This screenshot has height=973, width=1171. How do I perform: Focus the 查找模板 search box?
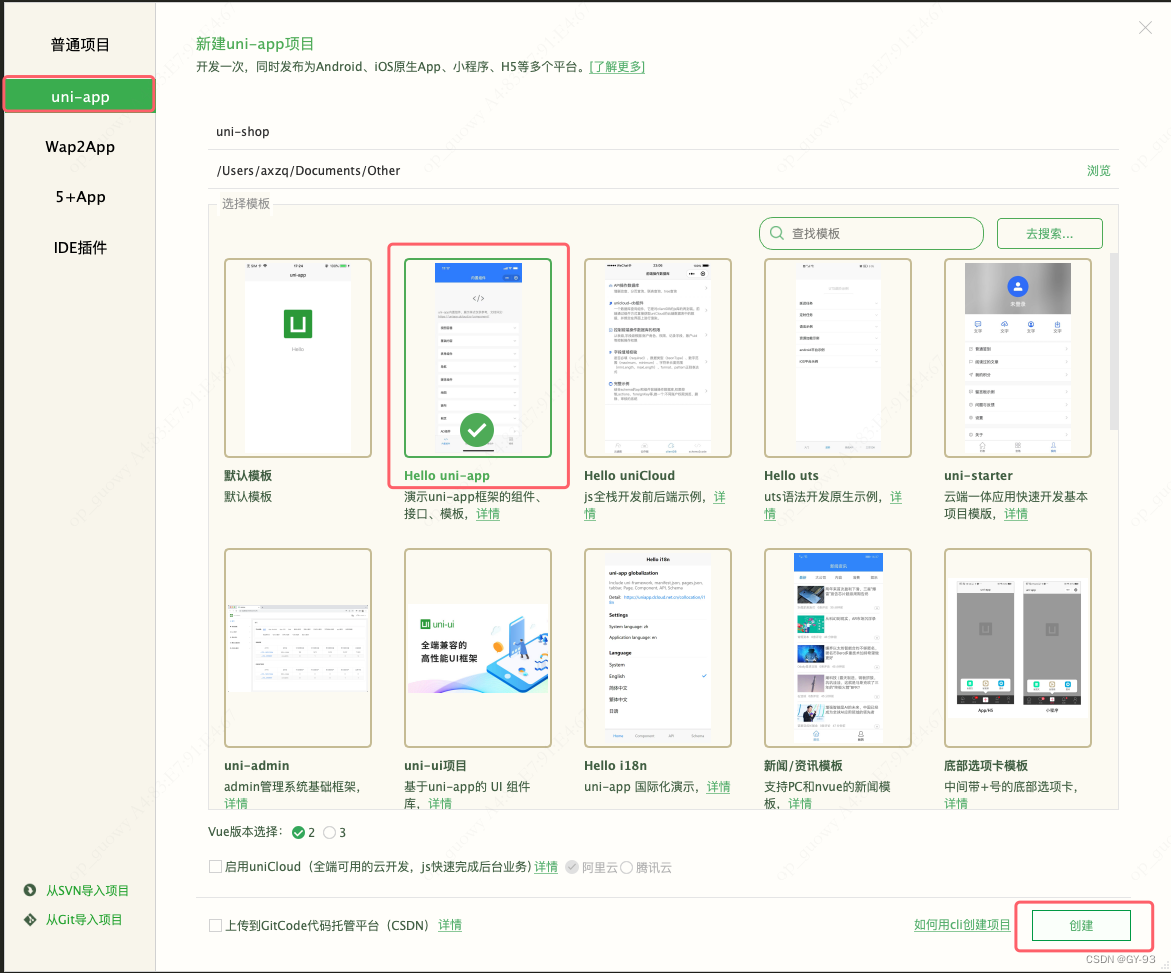(871, 233)
